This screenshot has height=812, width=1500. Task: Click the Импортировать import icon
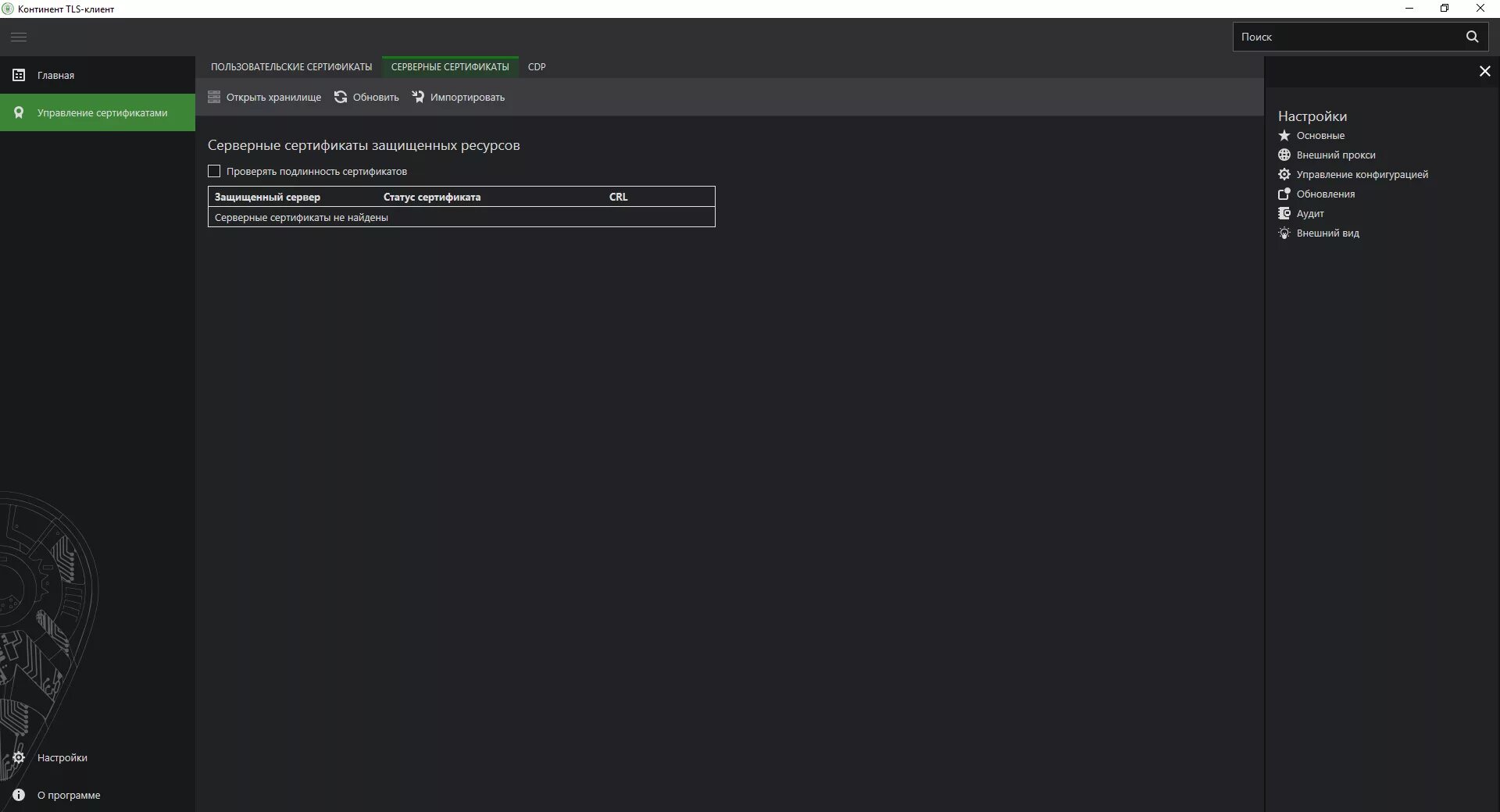click(418, 97)
